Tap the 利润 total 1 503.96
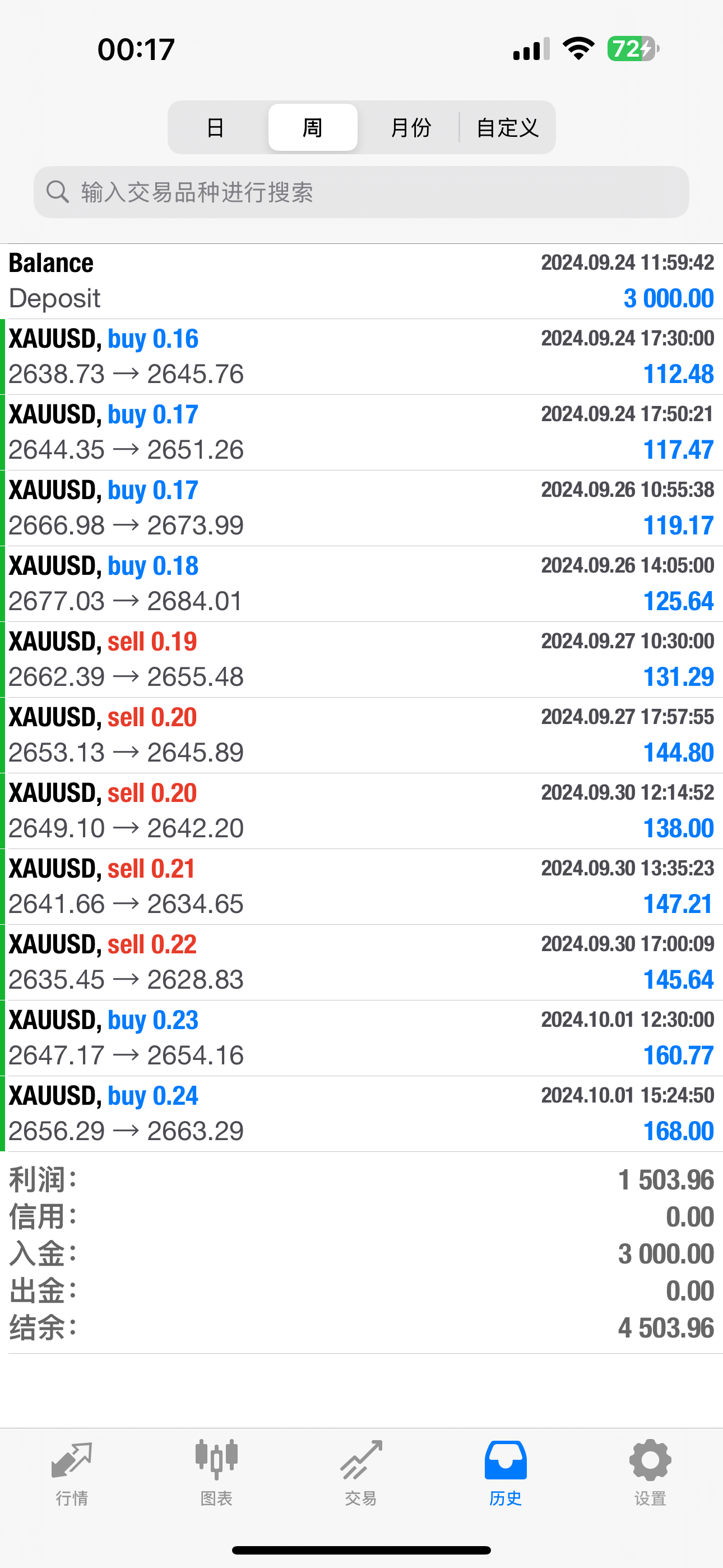Screen dimensions: 723x1568 point(666,1180)
